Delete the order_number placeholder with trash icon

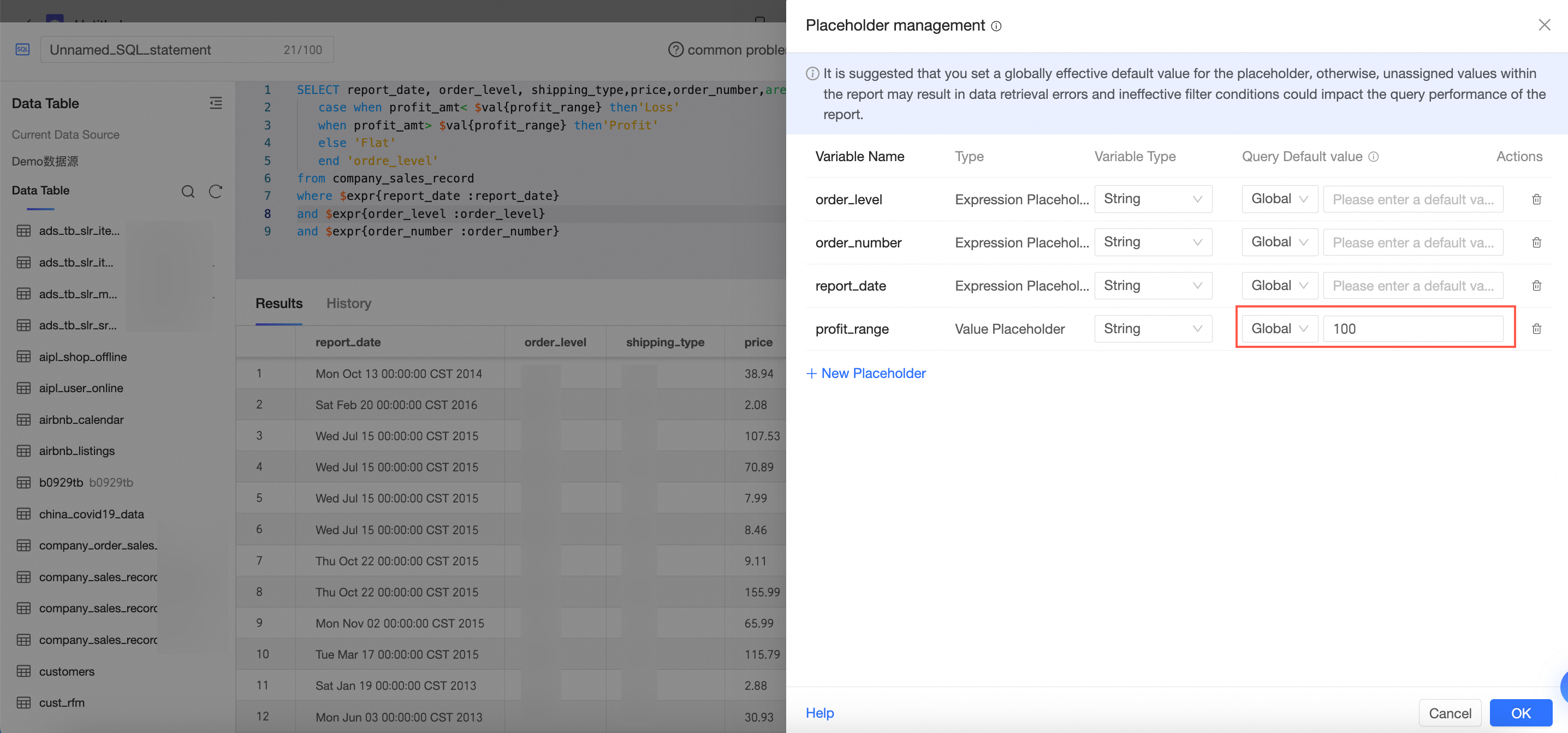(x=1536, y=243)
